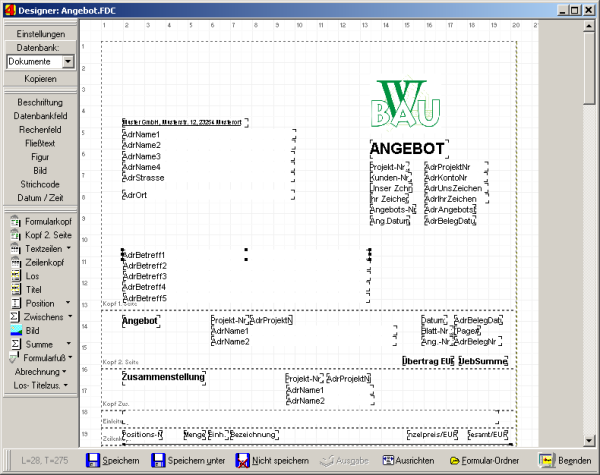Select the Formularkopf section icon

[14, 220]
